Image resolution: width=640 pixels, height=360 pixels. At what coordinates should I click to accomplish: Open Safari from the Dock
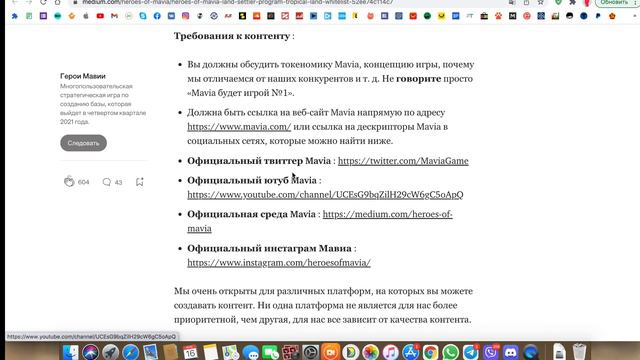(x=131, y=352)
